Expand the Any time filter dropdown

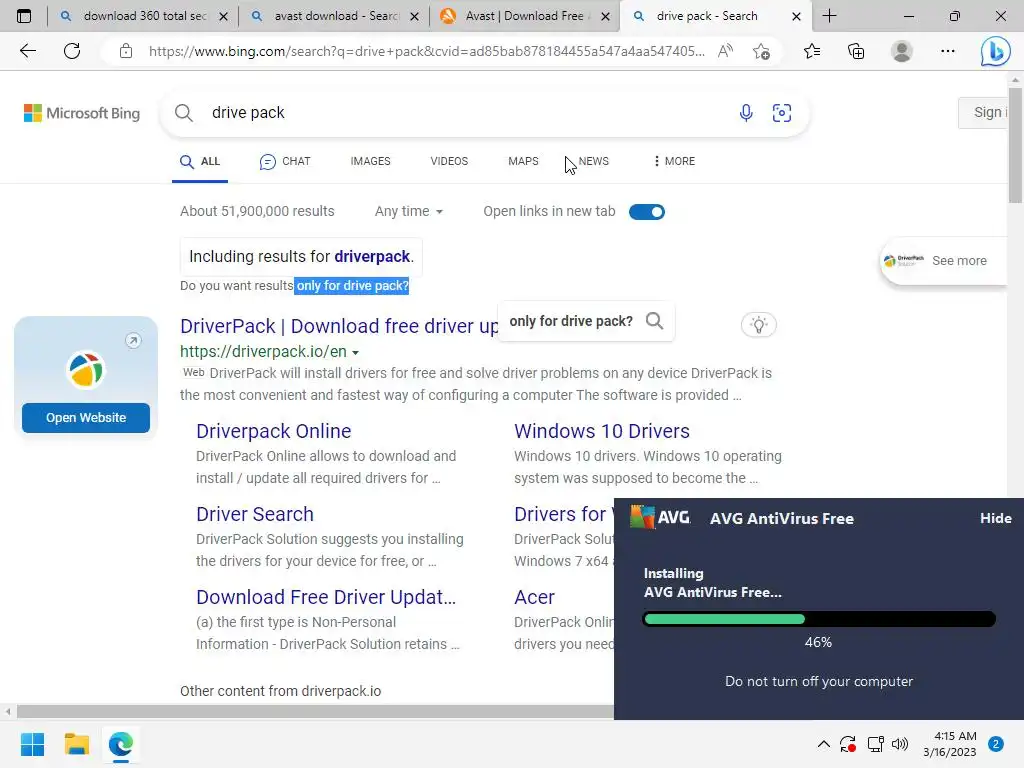[x=409, y=211]
